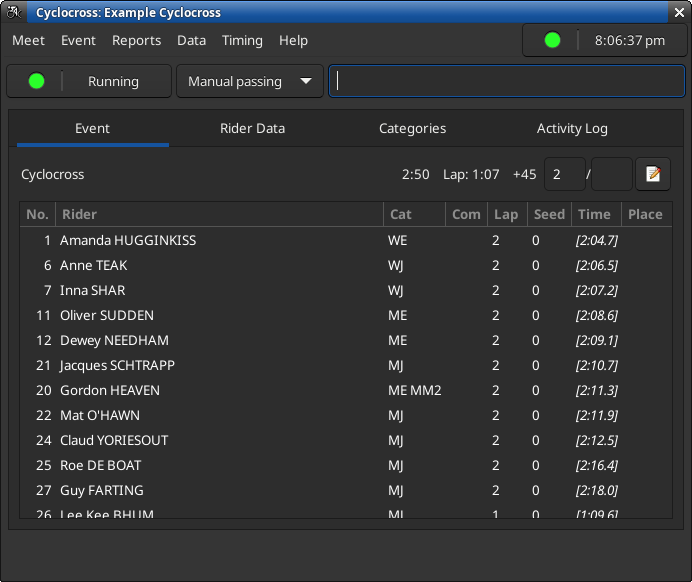Sort by the No. column header

click(x=38, y=214)
